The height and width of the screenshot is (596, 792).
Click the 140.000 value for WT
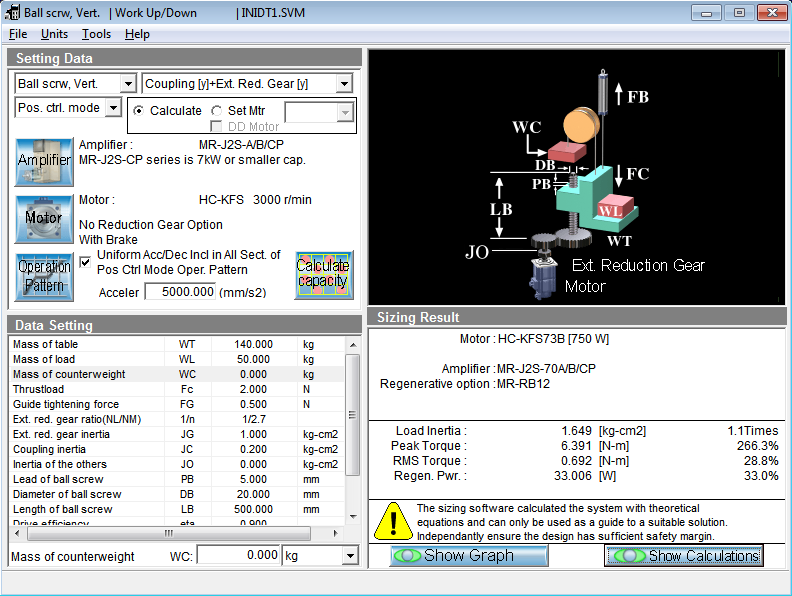253,344
